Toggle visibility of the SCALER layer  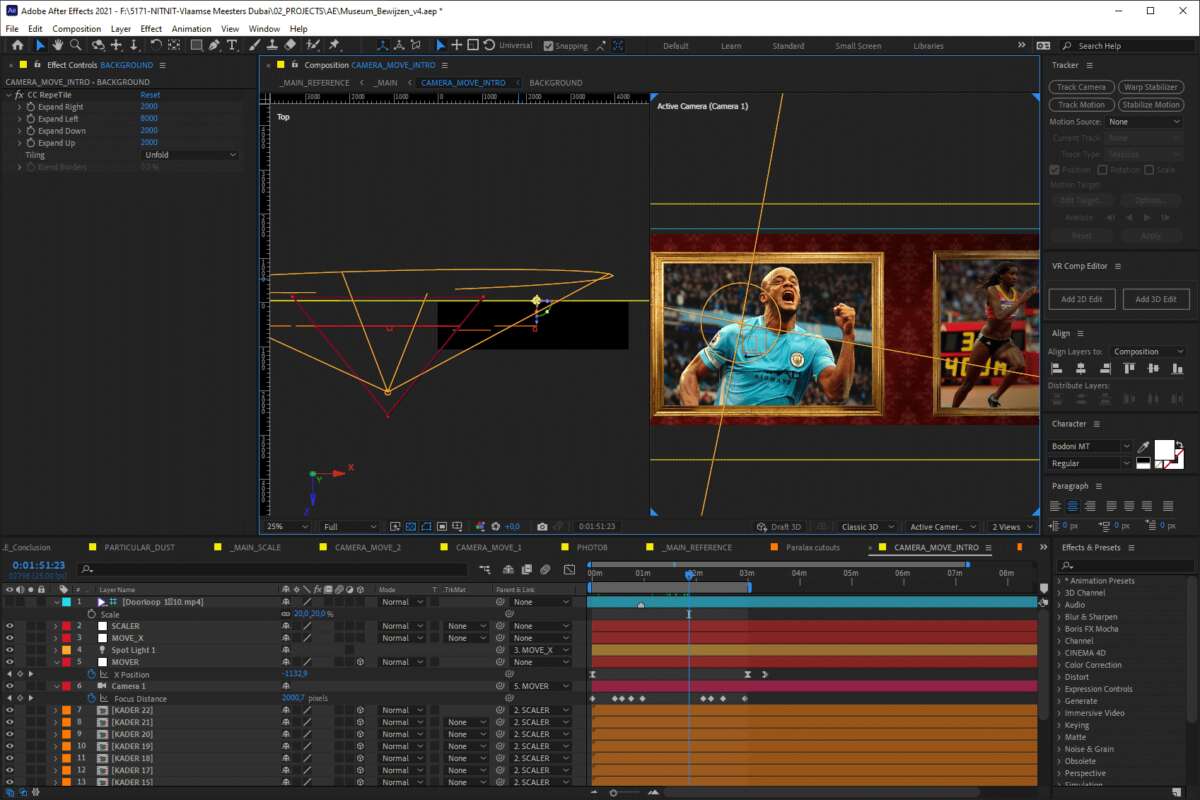[9, 626]
